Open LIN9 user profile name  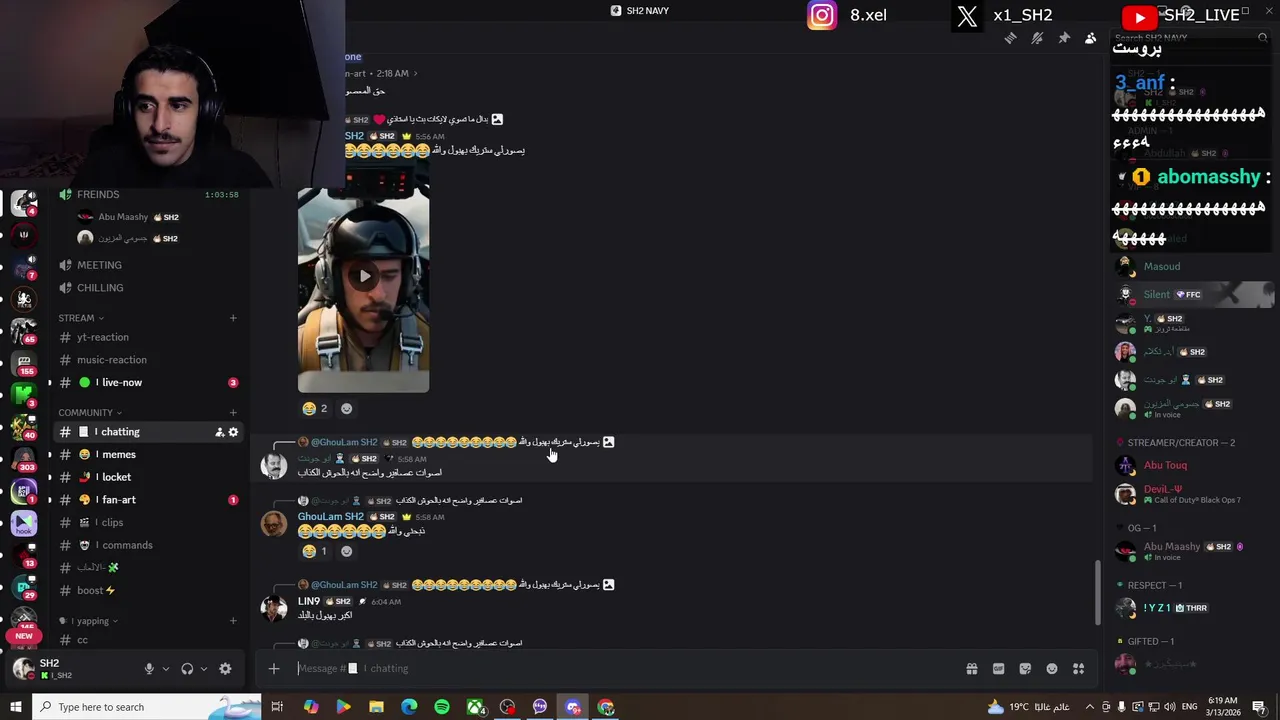point(309,602)
